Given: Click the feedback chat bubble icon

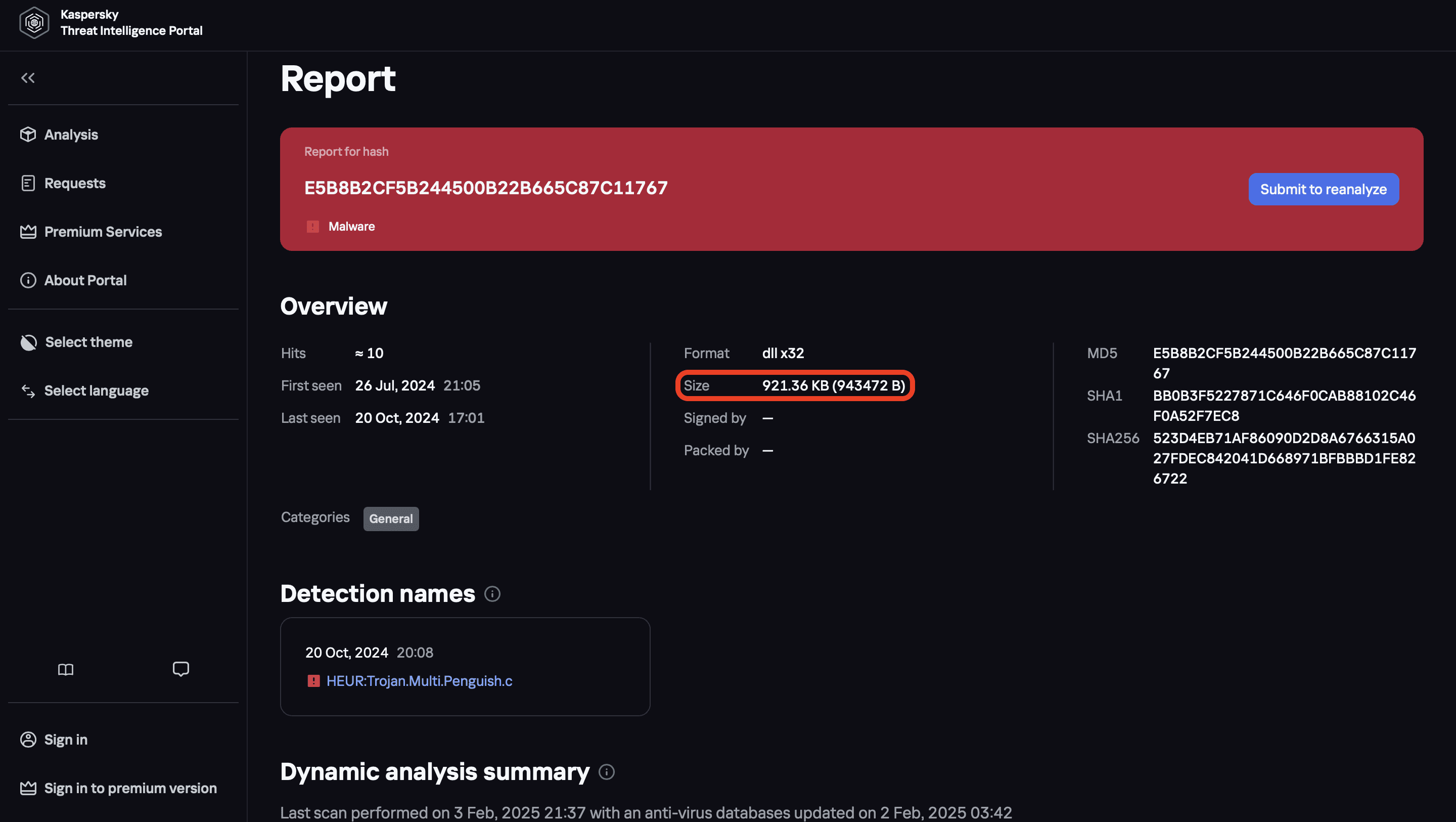Looking at the screenshot, I should coord(181,669).
